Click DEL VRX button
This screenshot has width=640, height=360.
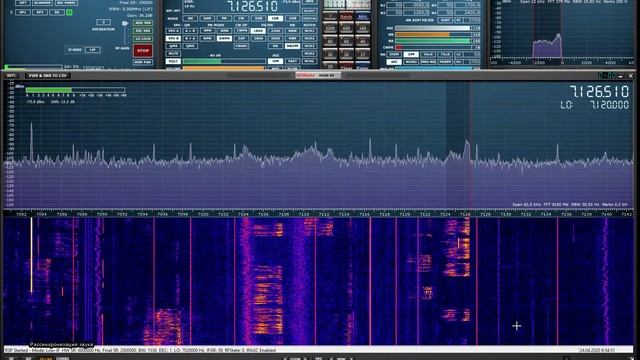(x=143, y=31)
